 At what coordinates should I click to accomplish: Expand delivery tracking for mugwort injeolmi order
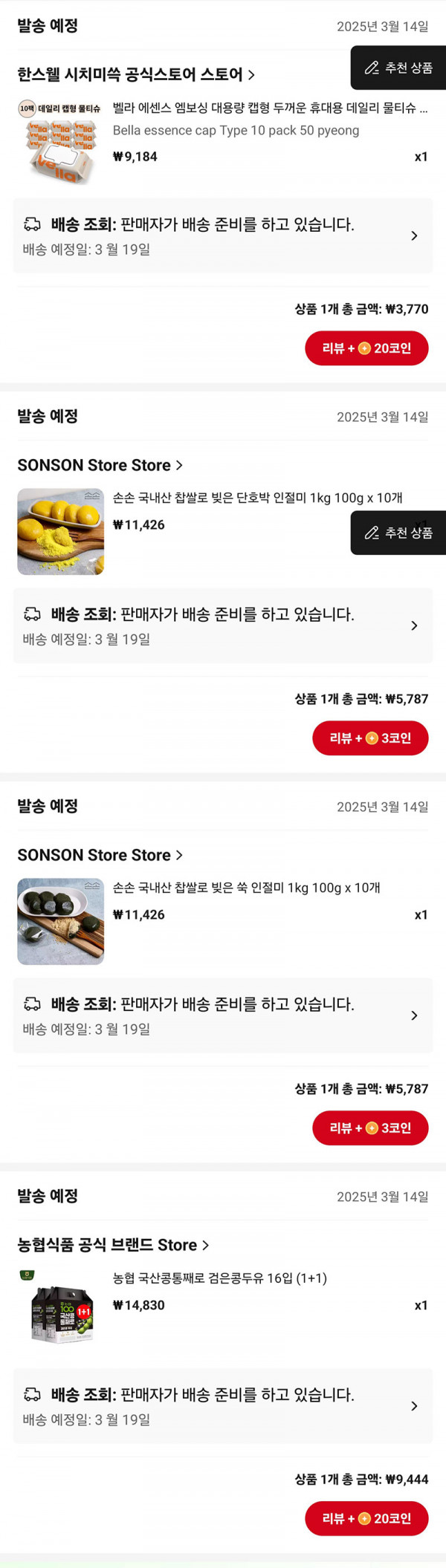coord(414,1016)
